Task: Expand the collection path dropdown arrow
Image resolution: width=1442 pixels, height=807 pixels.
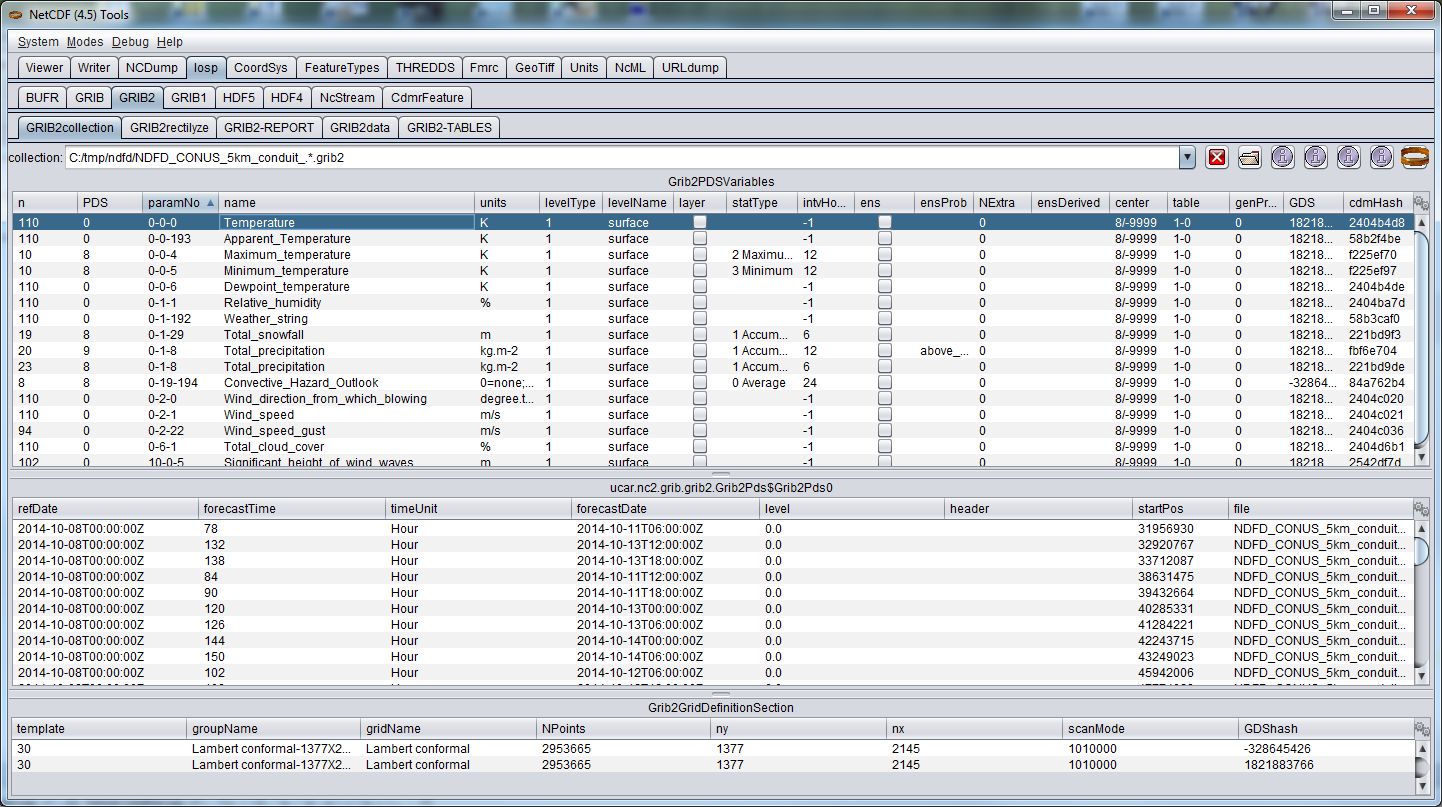Action: (1187, 157)
